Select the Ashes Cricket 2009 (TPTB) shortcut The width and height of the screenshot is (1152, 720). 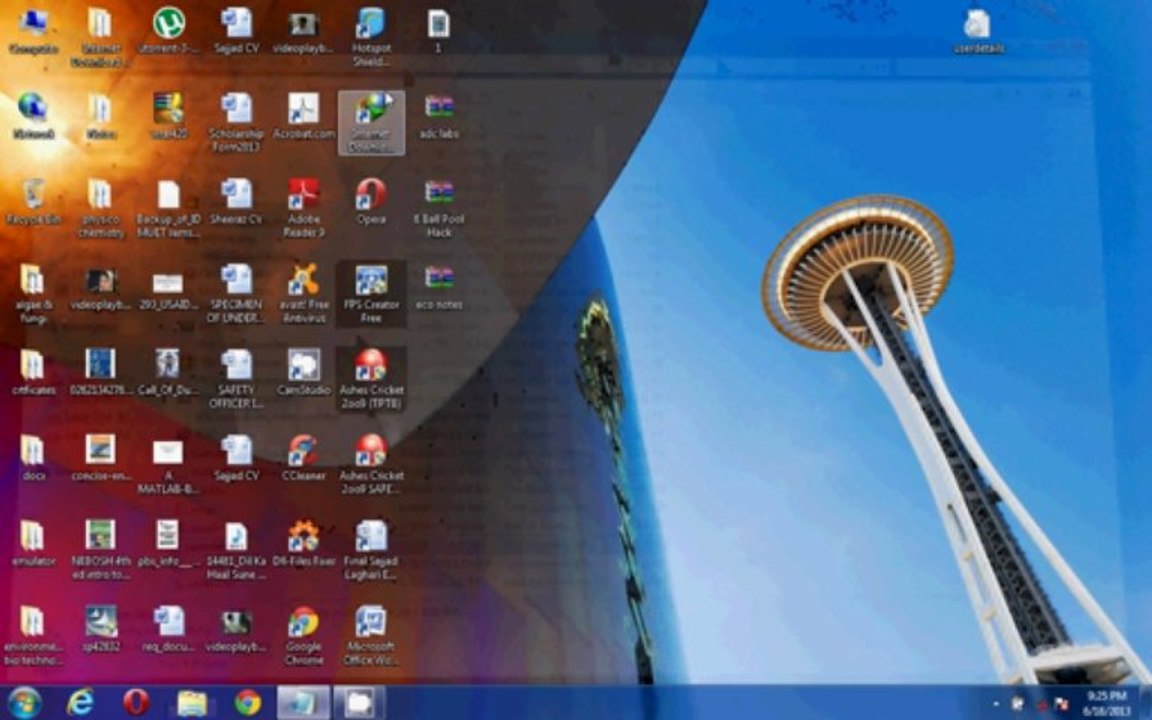tap(371, 378)
